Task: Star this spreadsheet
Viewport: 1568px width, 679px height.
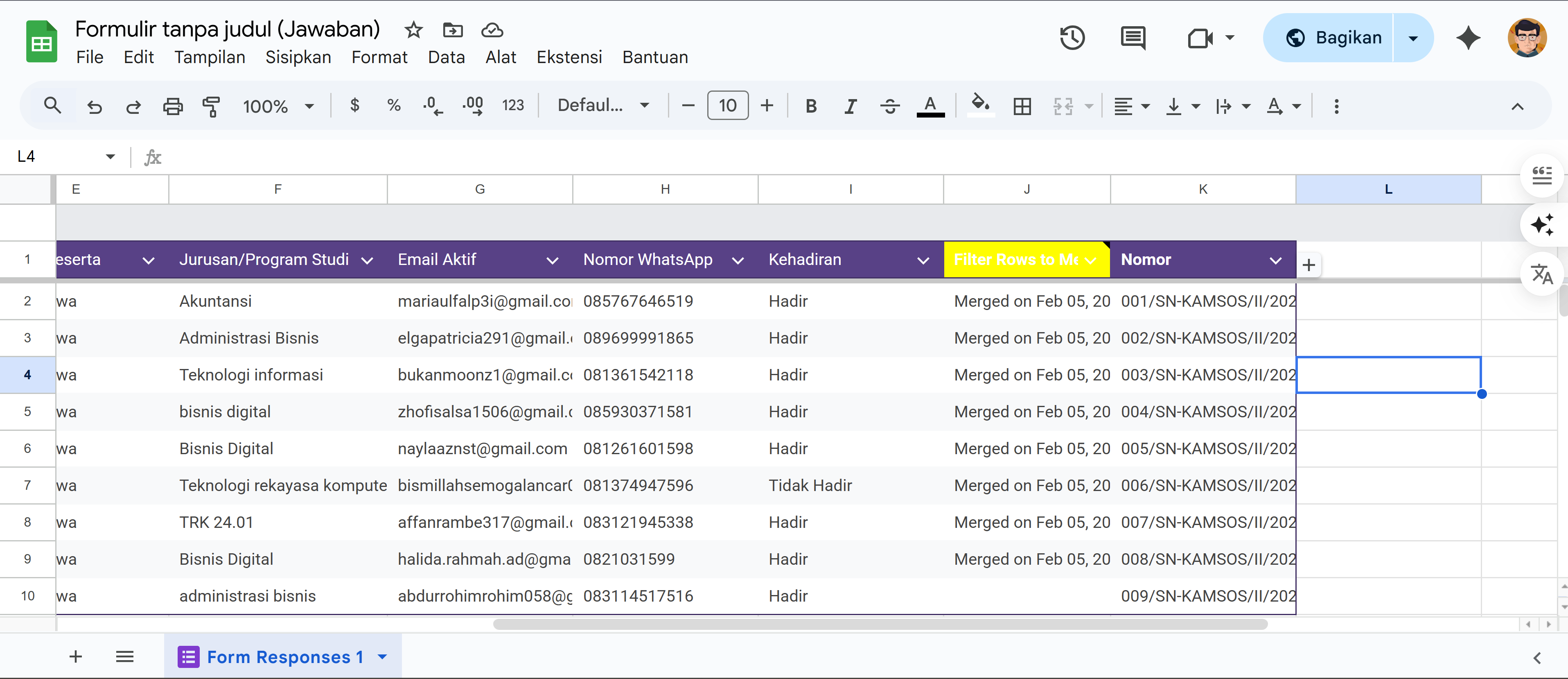Action: (x=413, y=29)
